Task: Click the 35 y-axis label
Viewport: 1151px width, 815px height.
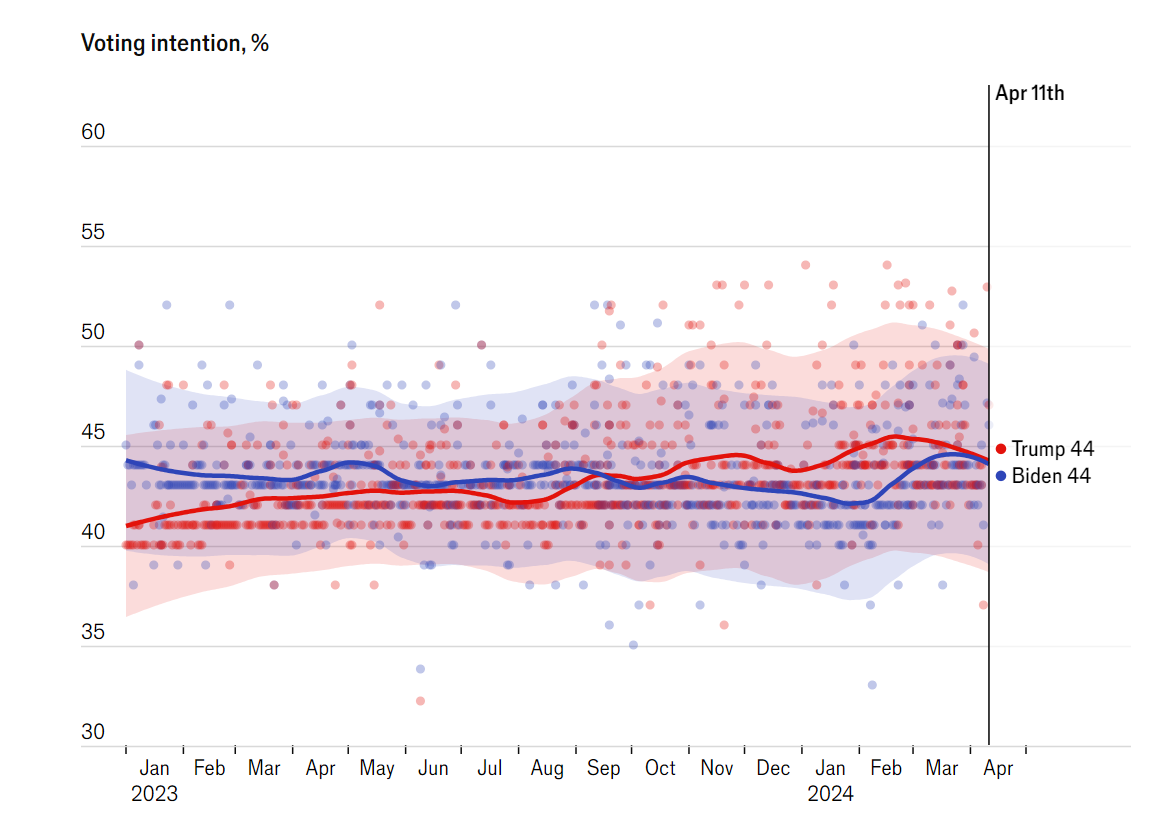Action: pos(93,632)
